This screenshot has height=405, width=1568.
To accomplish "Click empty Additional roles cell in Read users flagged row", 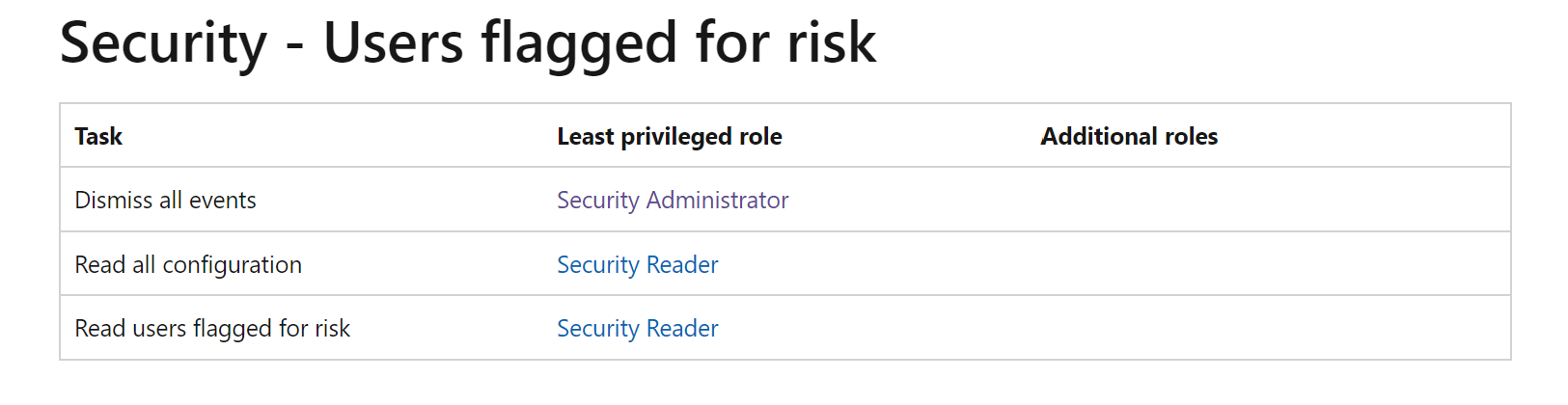I will (1269, 328).
